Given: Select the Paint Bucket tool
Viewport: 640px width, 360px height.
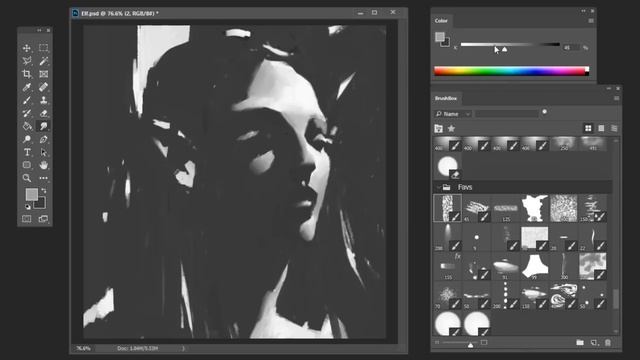Looking at the screenshot, I should (27, 126).
